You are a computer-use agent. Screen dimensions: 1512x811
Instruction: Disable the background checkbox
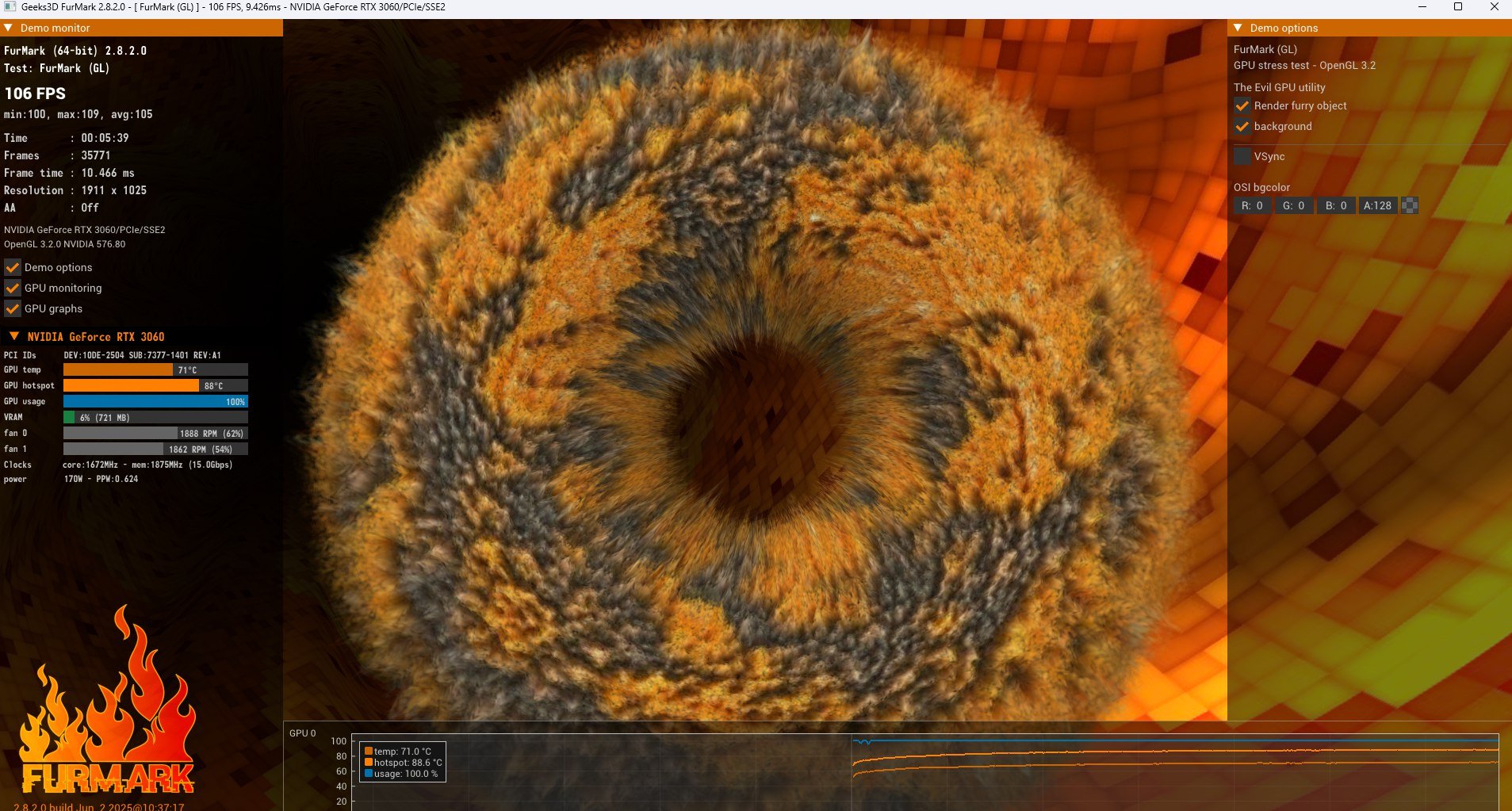1242,126
